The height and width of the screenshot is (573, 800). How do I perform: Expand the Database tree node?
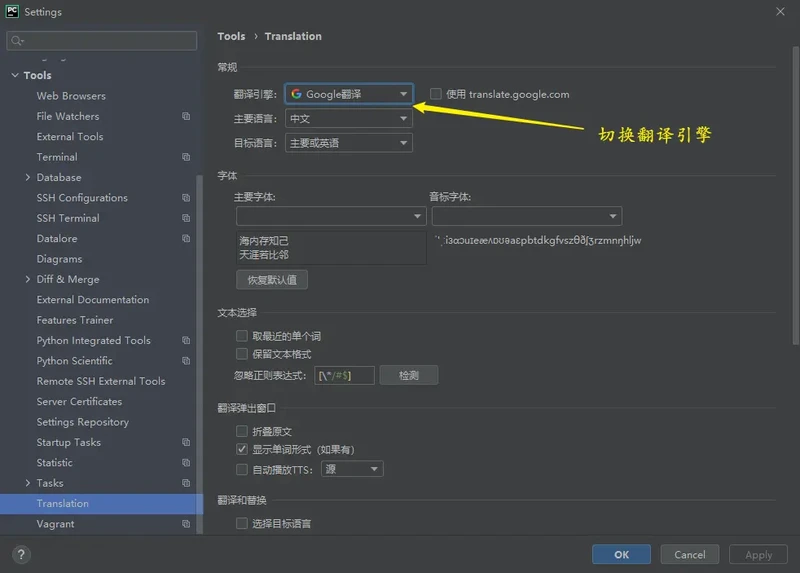click(x=27, y=178)
